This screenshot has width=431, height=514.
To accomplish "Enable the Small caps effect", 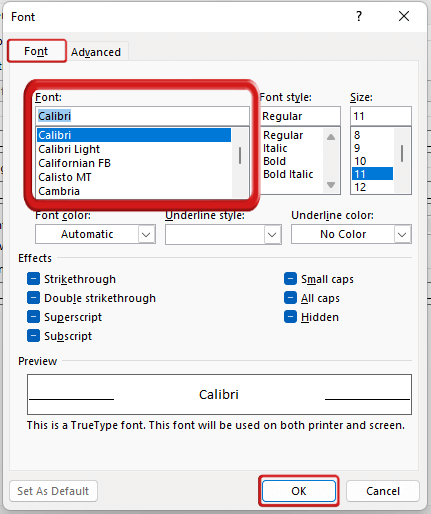I will (290, 279).
